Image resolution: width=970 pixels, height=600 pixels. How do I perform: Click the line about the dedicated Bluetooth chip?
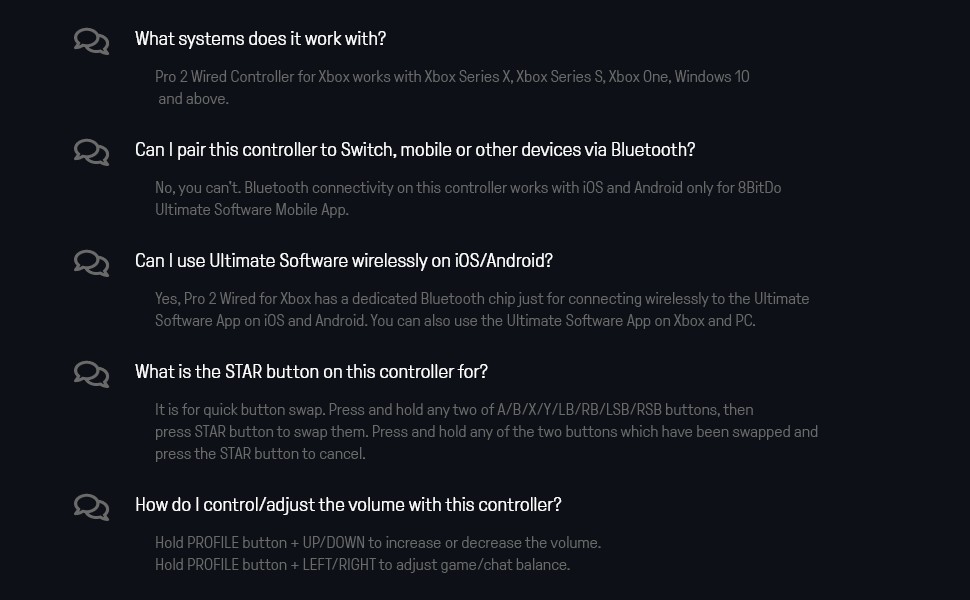[481, 299]
